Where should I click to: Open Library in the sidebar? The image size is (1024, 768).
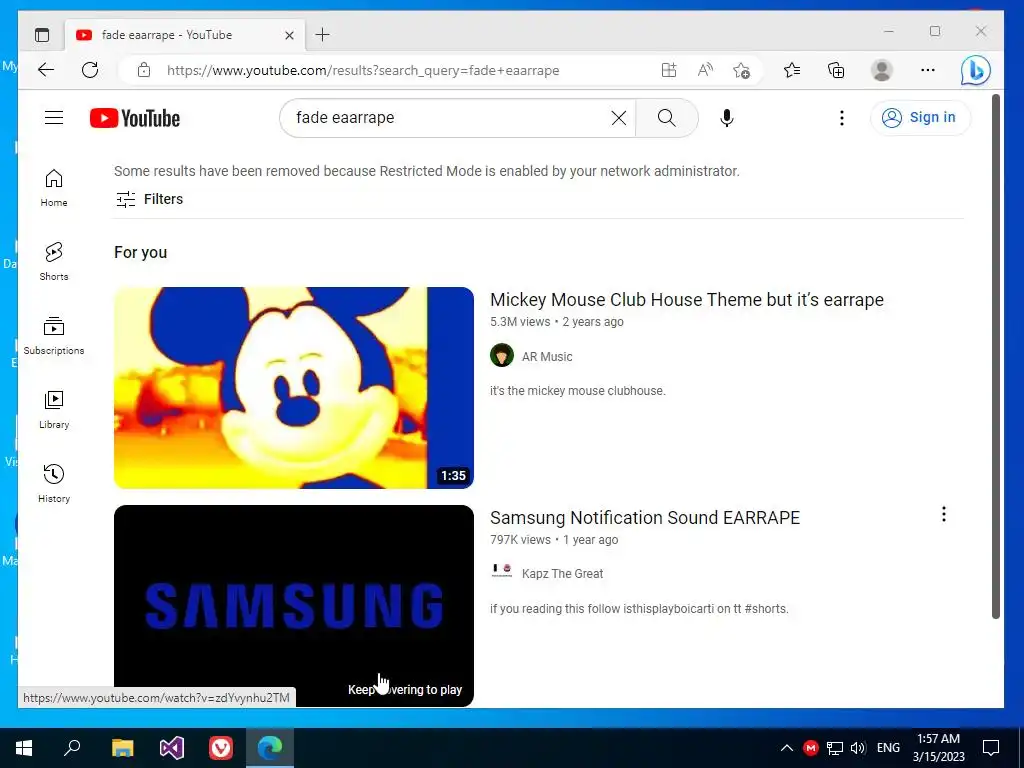coord(54,410)
